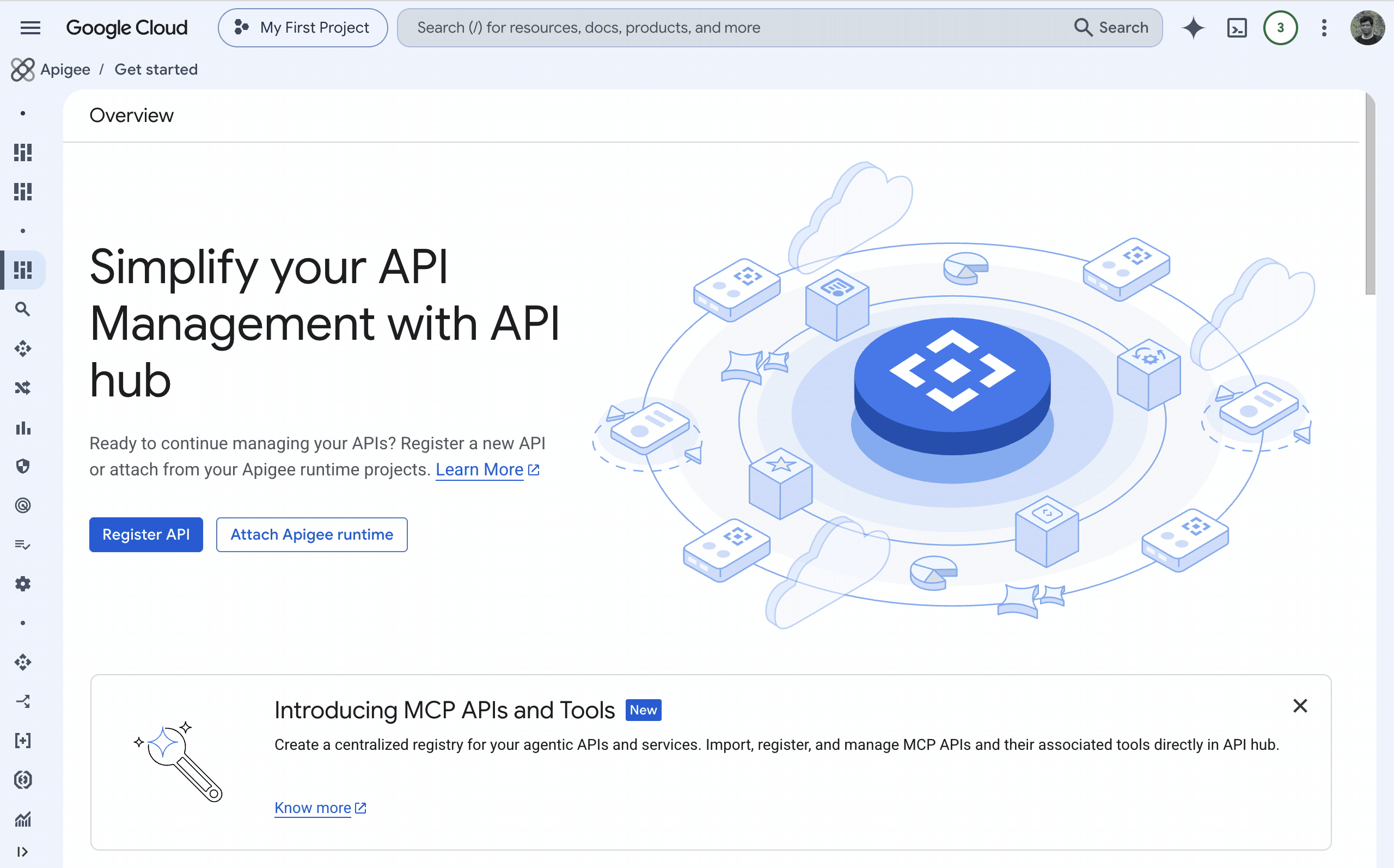Focus the resources and docs search field
Image resolution: width=1394 pixels, height=868 pixels.
[735, 28]
